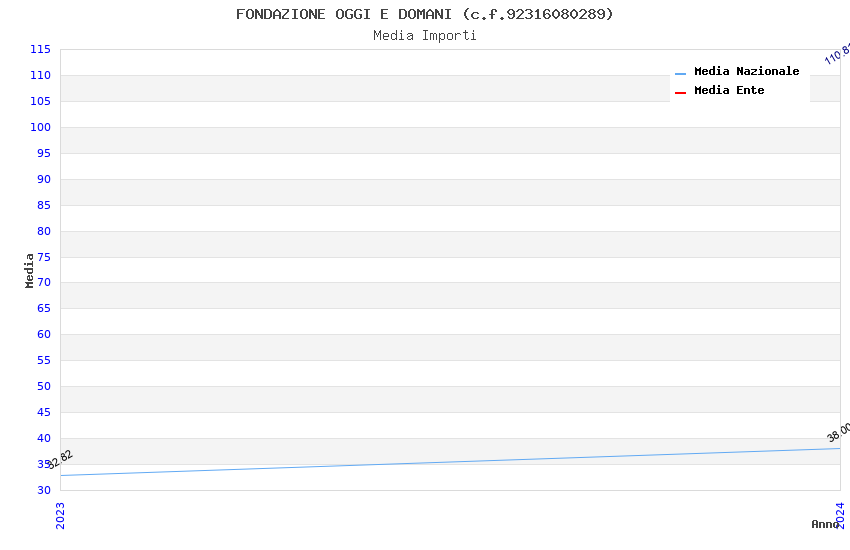Click the 110.81 data label at top right
This screenshot has width=850, height=550.
click(x=837, y=54)
